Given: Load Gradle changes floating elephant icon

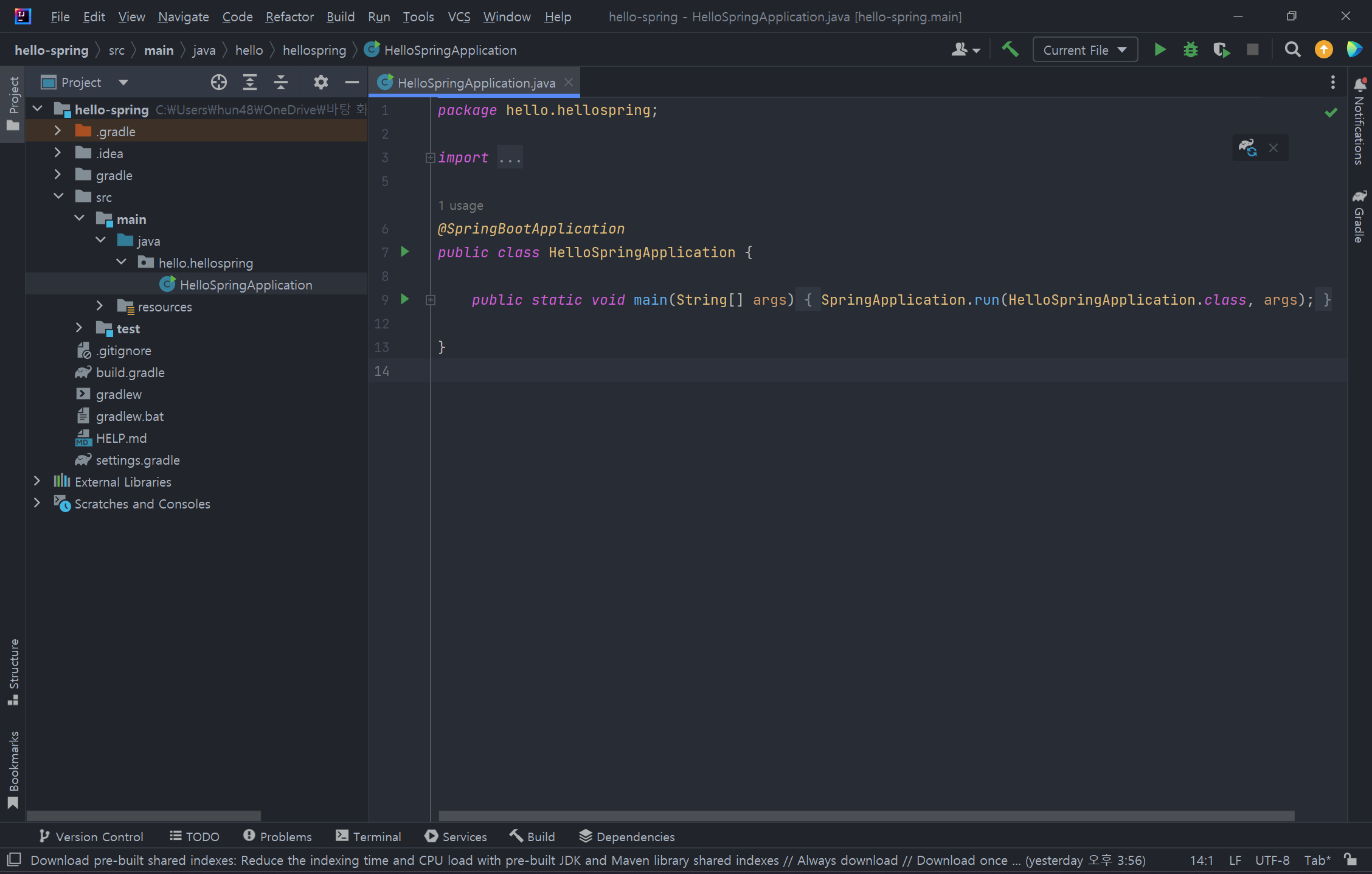Looking at the screenshot, I should tap(1247, 148).
